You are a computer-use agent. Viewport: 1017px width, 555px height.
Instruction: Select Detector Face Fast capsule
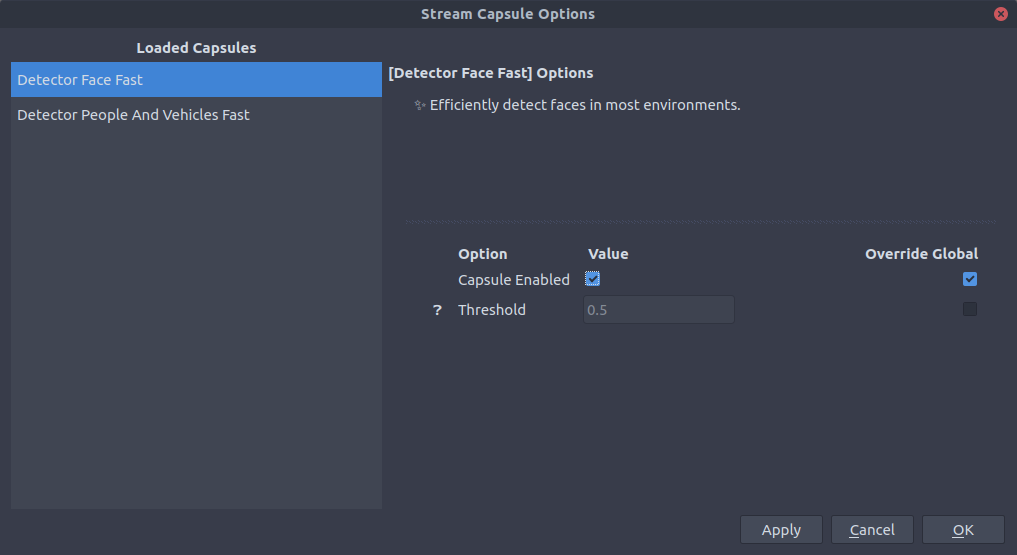tap(197, 80)
